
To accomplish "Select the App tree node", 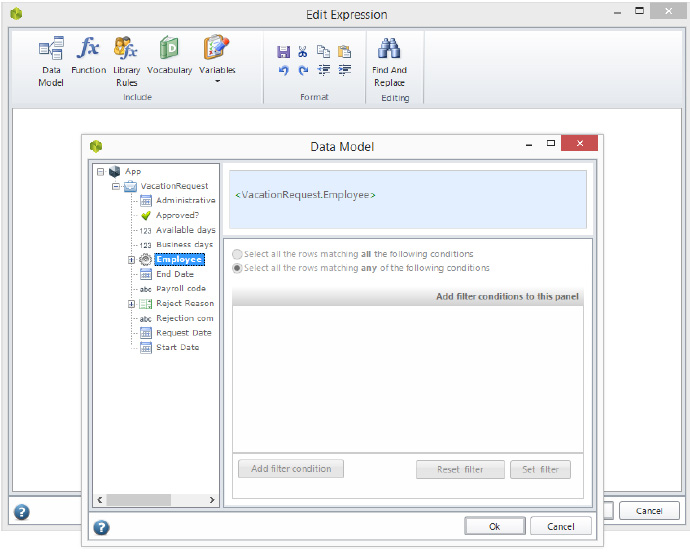I will click(133, 171).
